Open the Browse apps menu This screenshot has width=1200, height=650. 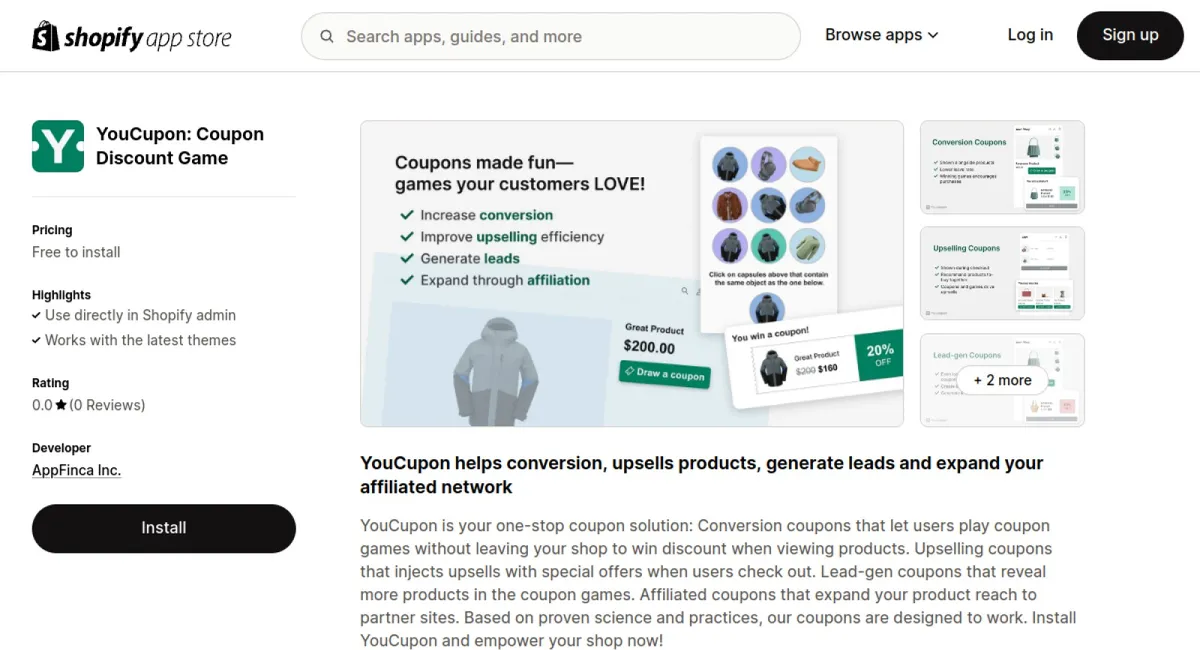click(882, 35)
